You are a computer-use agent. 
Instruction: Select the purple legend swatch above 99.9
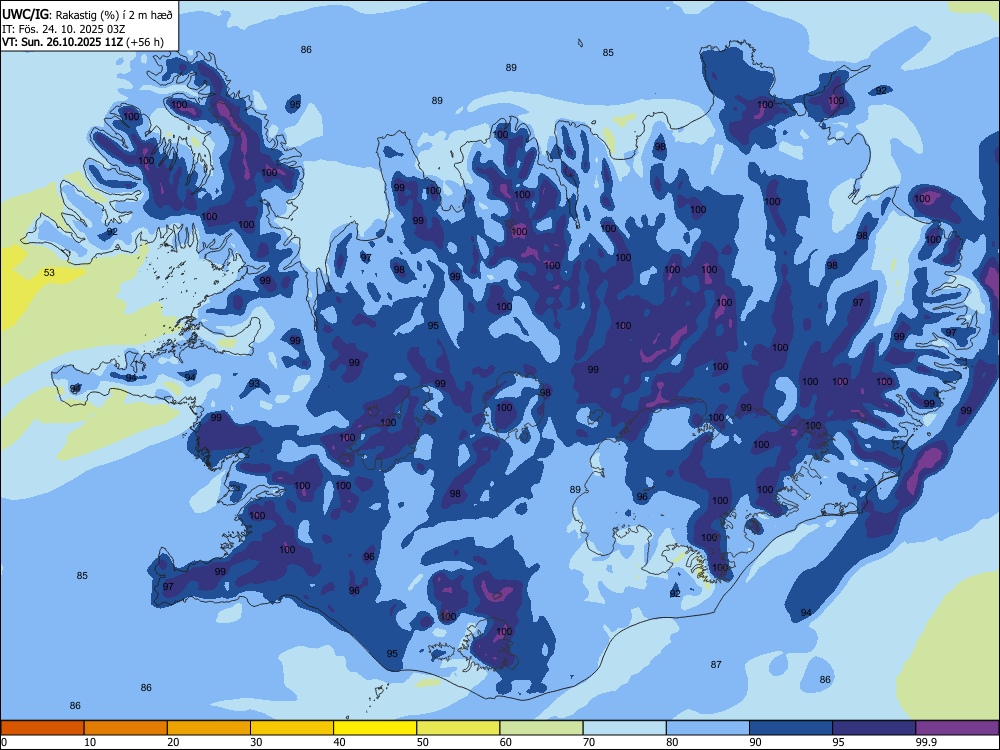(957, 728)
